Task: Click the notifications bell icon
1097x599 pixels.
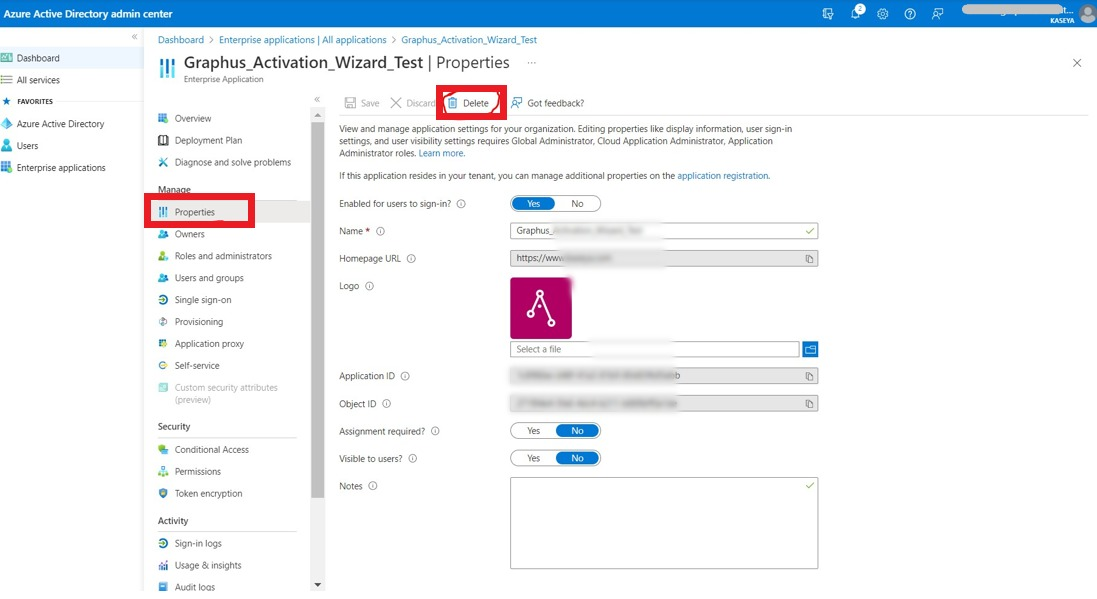Action: pyautogui.click(x=856, y=14)
